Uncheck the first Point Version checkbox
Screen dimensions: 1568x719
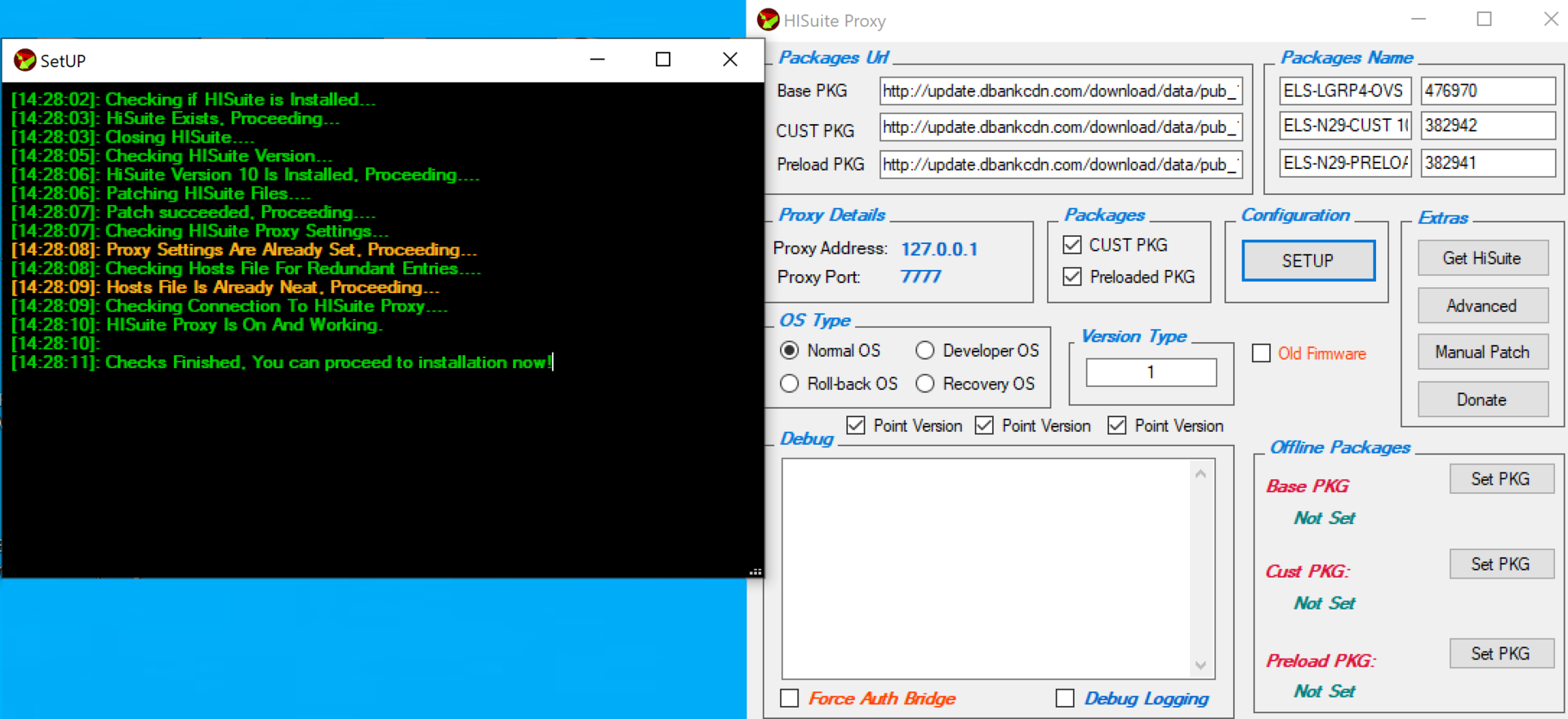tap(855, 425)
